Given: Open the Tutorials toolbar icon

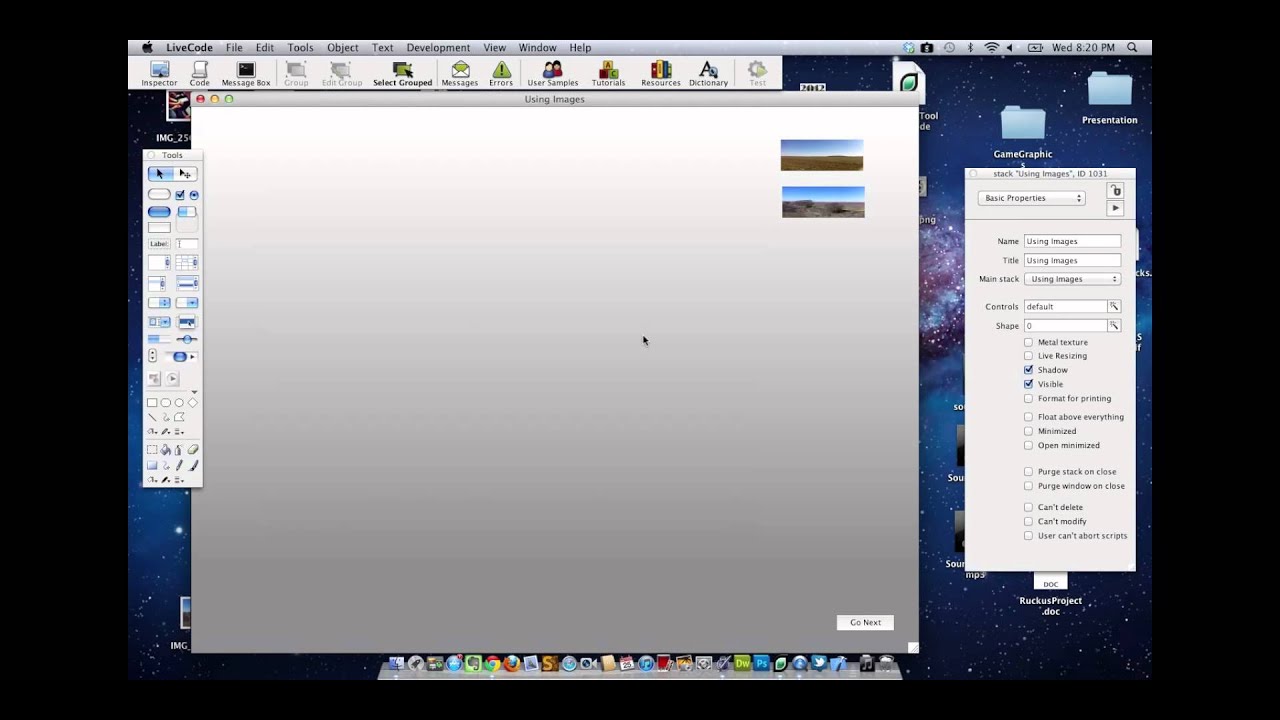Looking at the screenshot, I should tap(608, 73).
